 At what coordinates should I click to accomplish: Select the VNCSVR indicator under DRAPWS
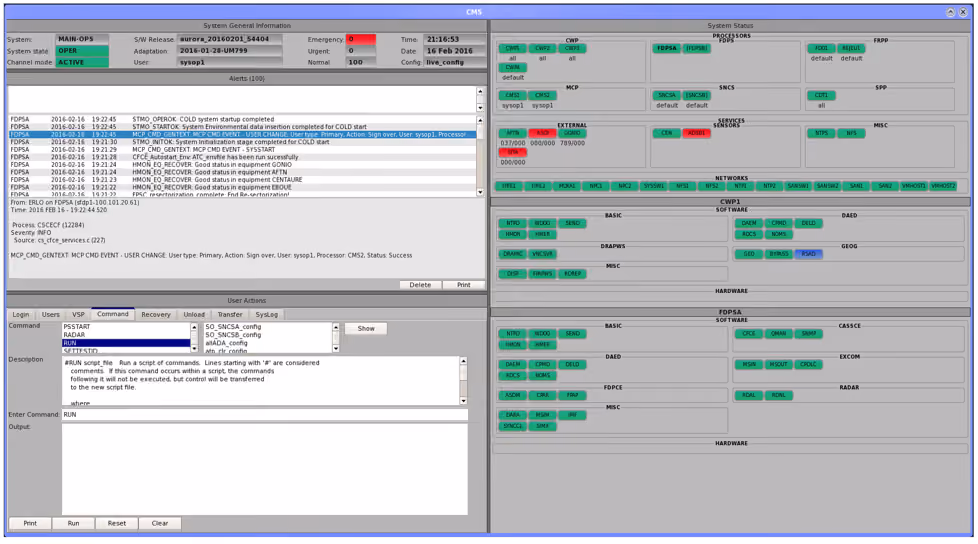(542, 254)
